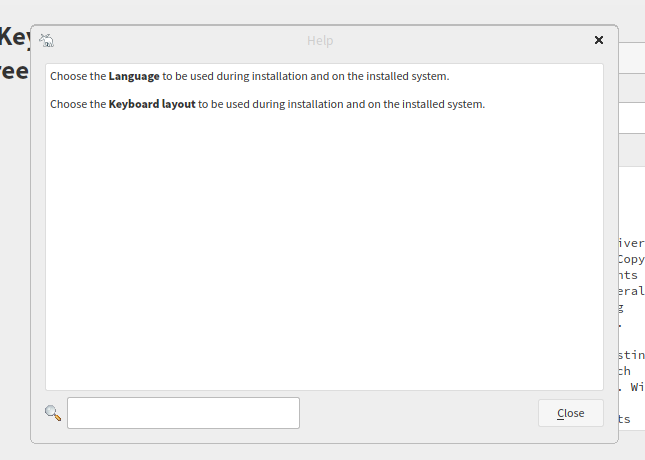Click the start of the first help sentence
The image size is (645, 460).
point(52,76)
